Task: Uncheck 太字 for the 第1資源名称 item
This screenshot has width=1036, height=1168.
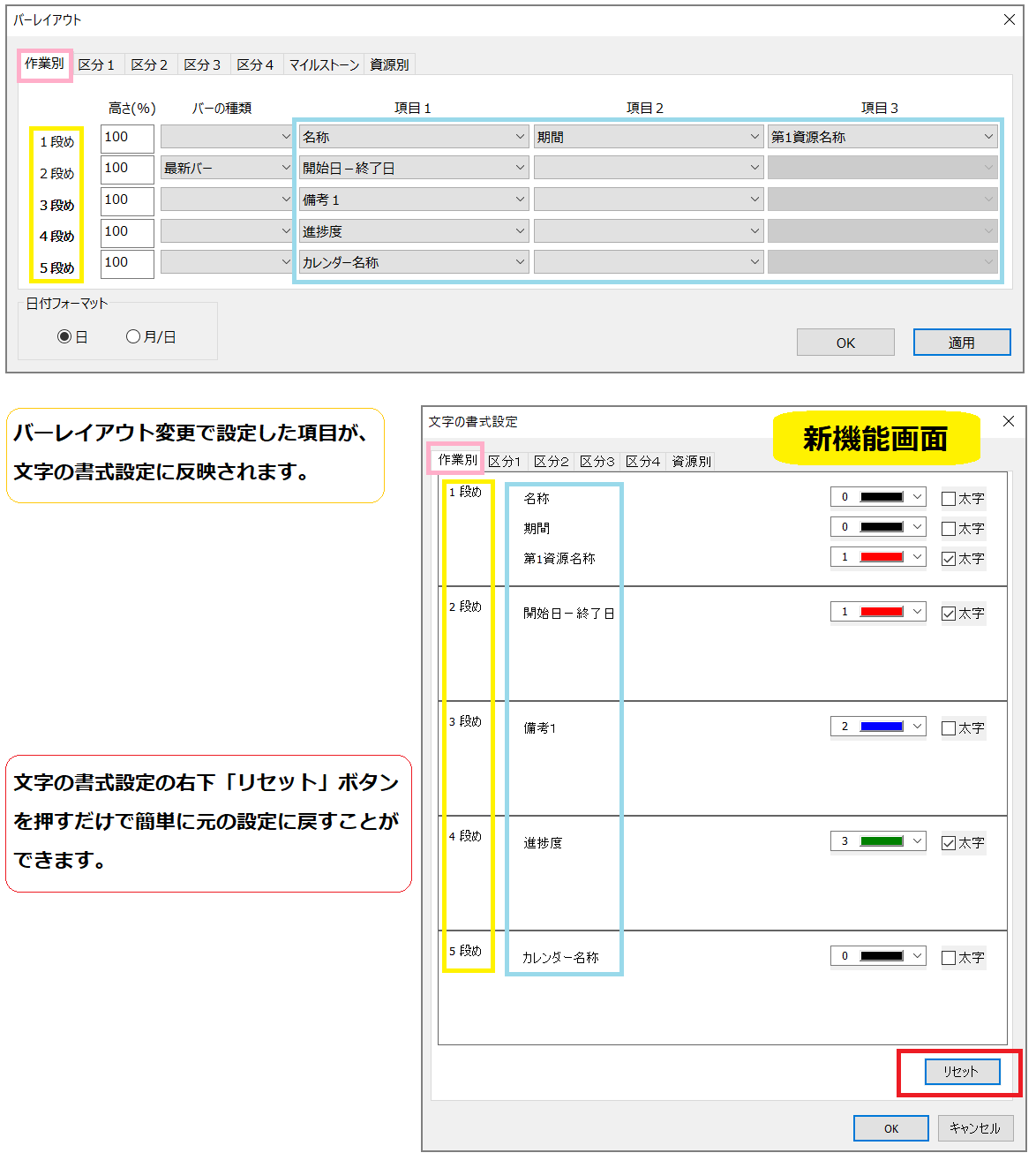Action: pos(949,559)
